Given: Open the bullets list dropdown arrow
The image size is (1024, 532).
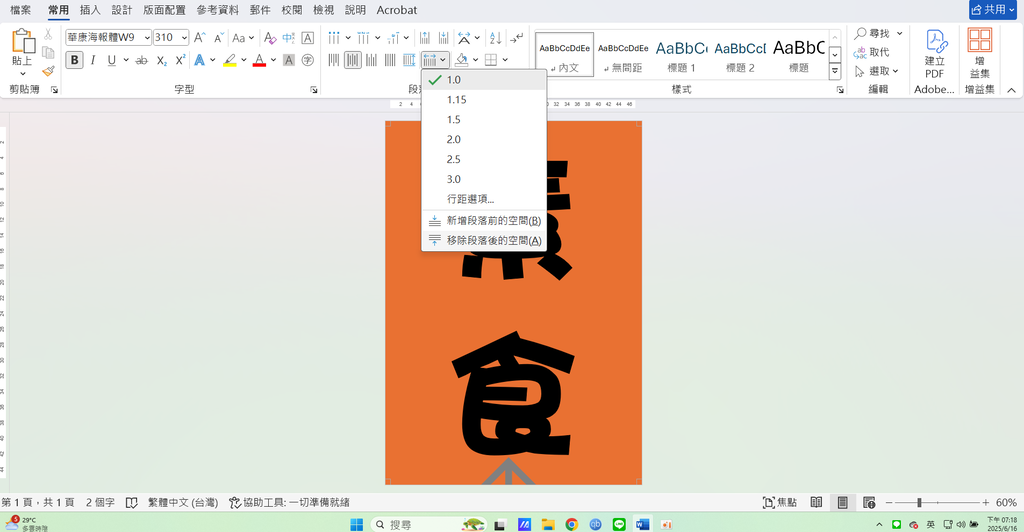Looking at the screenshot, I should tap(348, 38).
